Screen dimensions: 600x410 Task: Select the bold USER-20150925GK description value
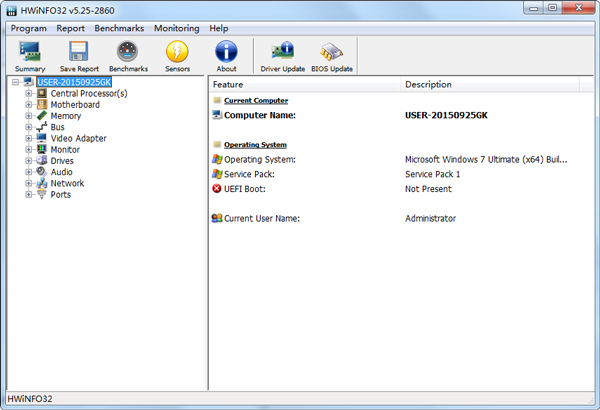tap(446, 115)
